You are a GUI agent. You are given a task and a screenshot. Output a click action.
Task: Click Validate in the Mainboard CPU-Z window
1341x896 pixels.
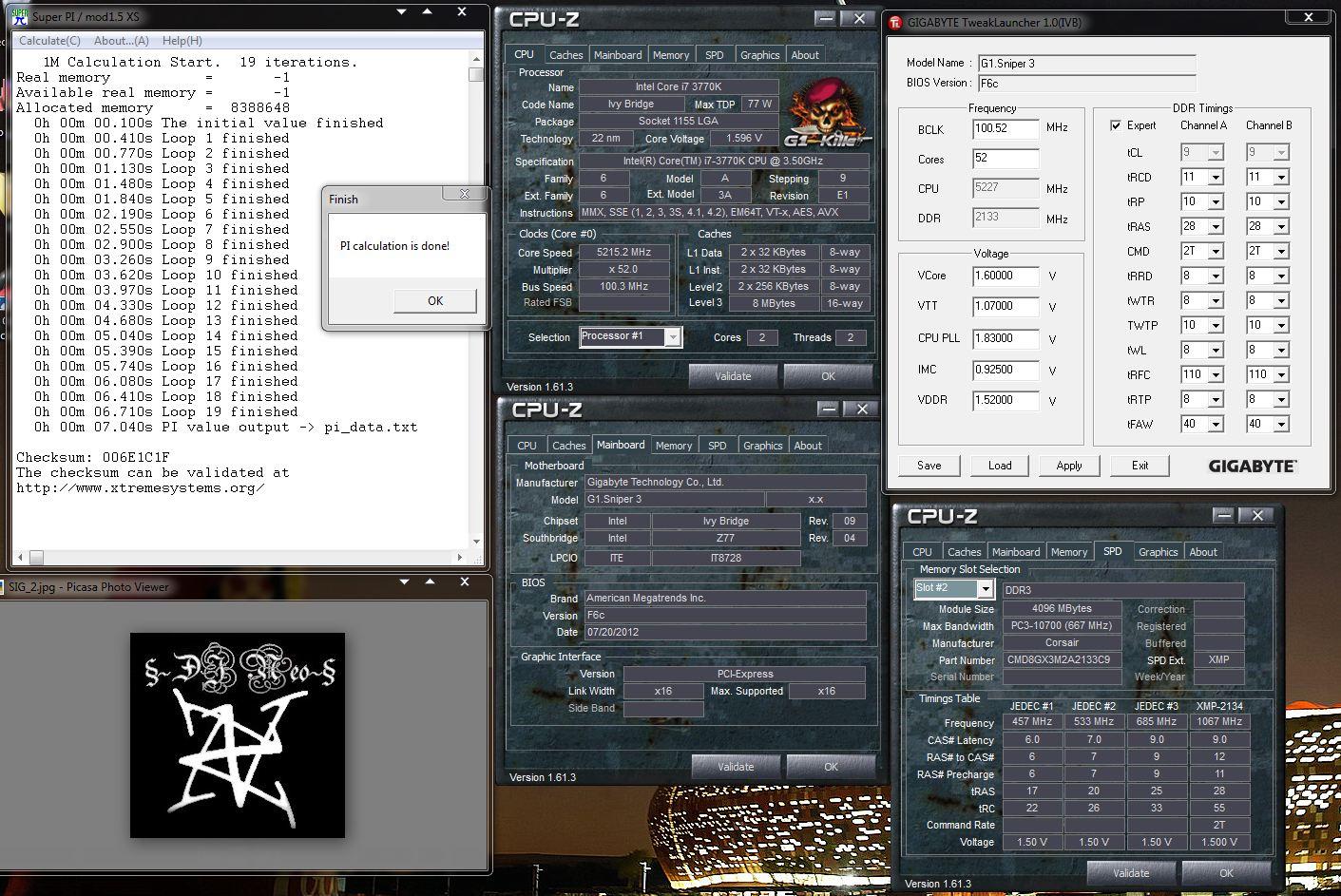point(736,767)
